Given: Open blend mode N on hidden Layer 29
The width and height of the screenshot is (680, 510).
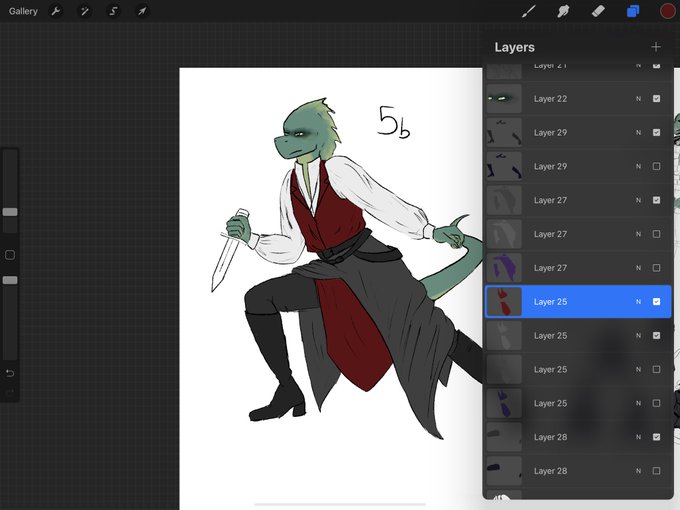Looking at the screenshot, I should (638, 167).
